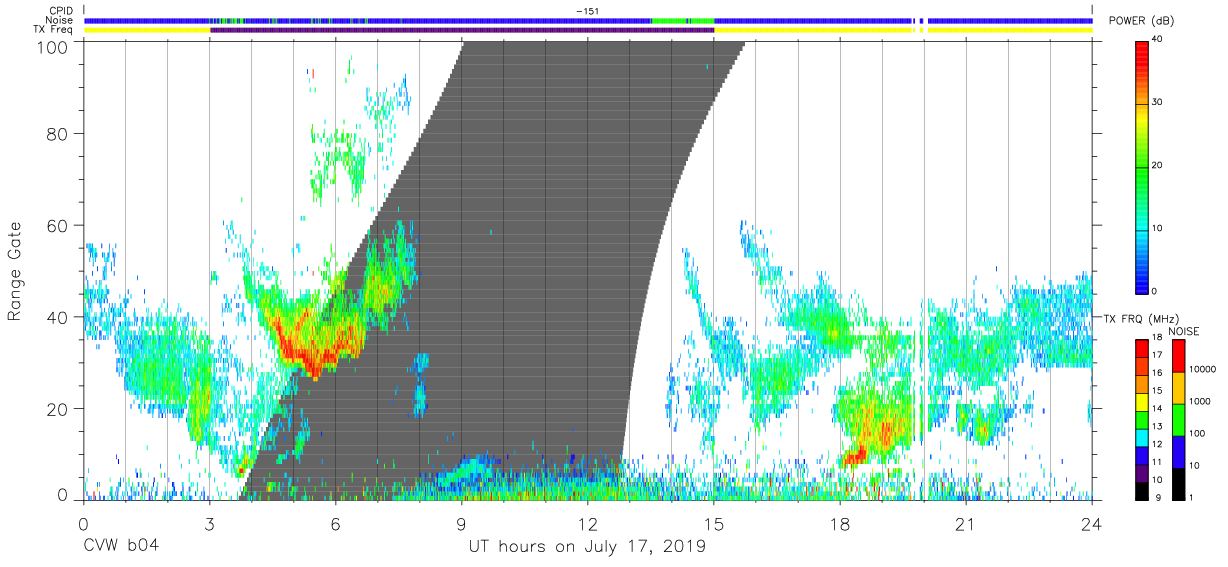Image resolution: width=1228 pixels, height=567 pixels.
Task: Click the '20' tick on the Range Gate axis
Action: pos(58,409)
